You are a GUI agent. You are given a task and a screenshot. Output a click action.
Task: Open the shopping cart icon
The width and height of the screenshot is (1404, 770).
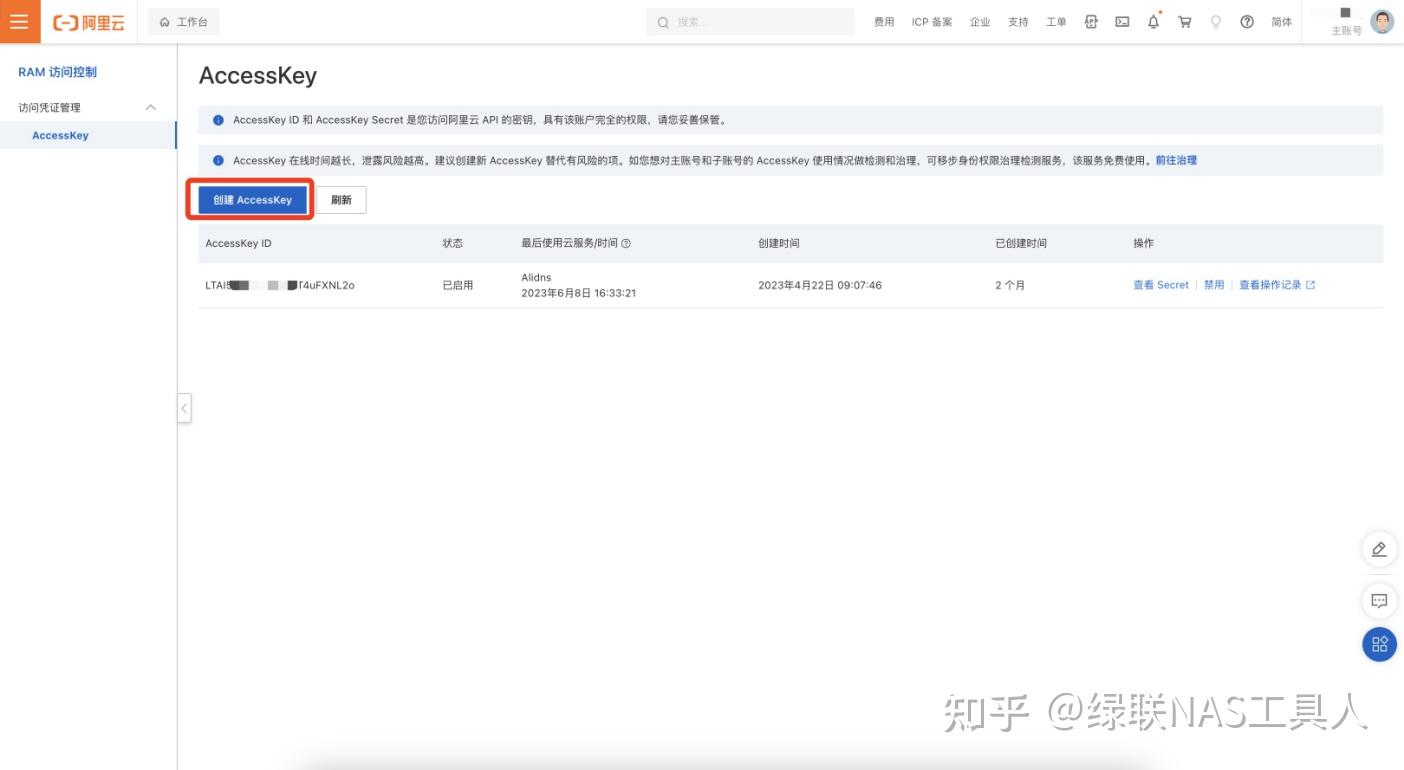pos(1185,22)
